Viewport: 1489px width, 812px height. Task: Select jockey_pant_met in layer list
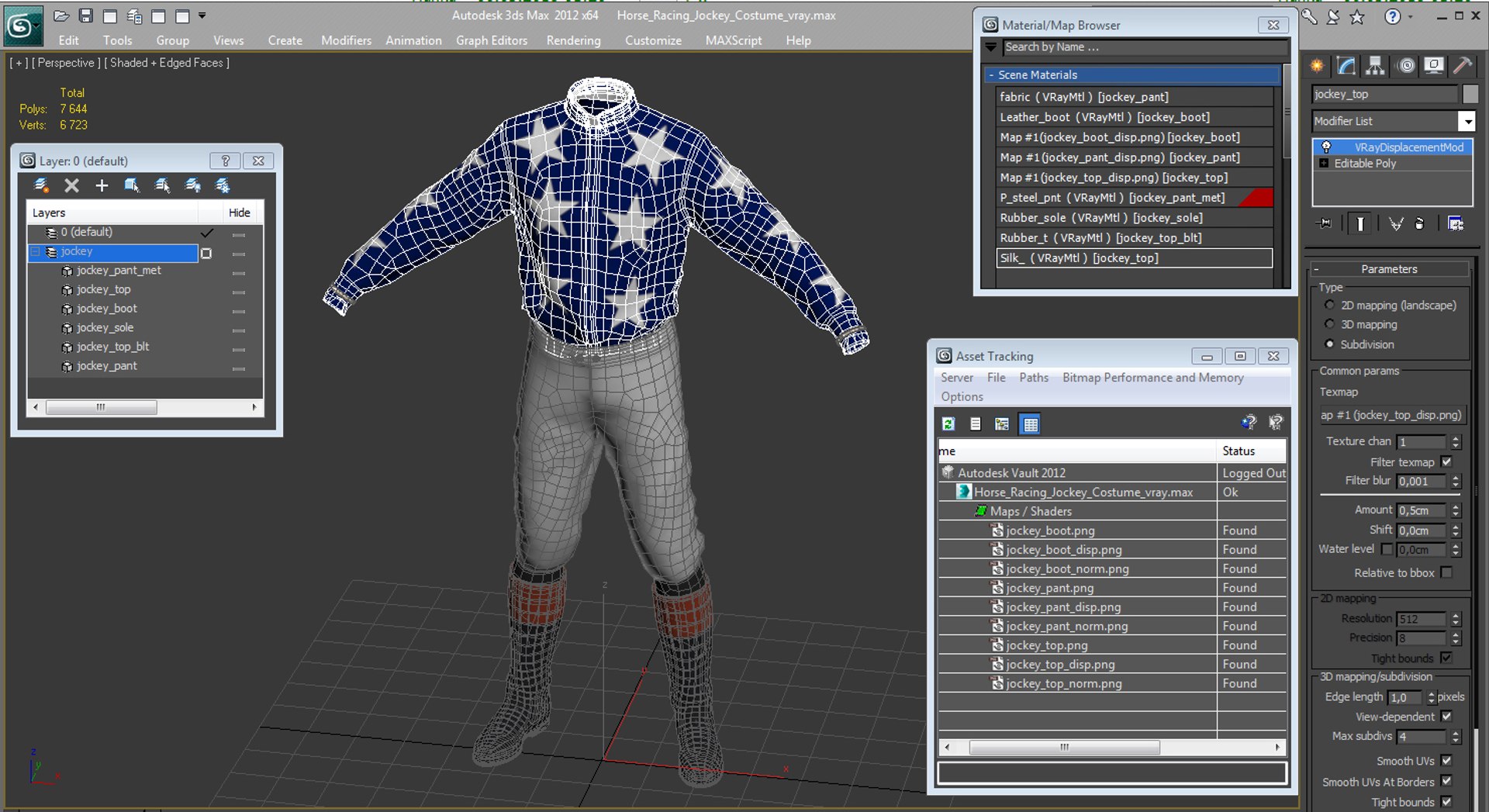tap(119, 271)
